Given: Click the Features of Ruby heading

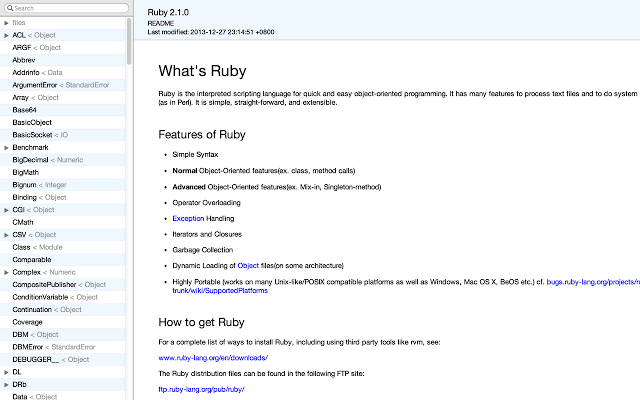Looking at the screenshot, I should click(202, 135).
